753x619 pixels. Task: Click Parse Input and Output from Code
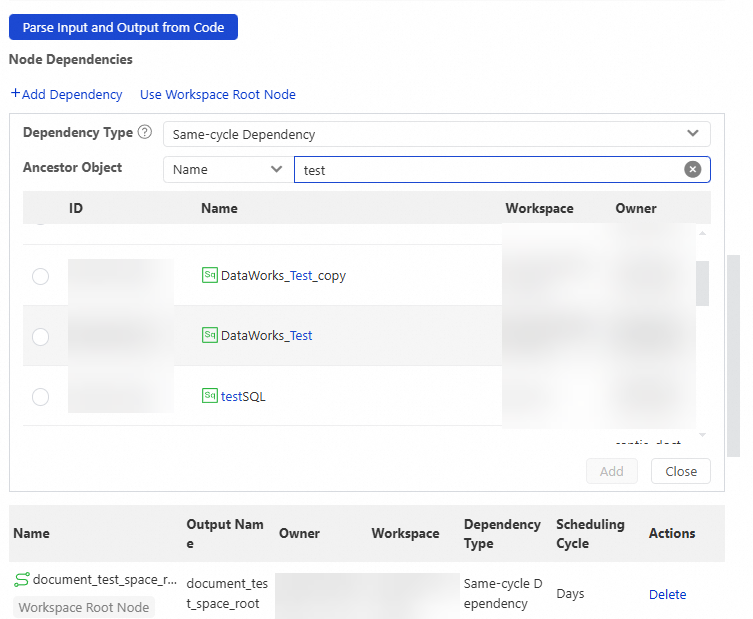coord(123,27)
